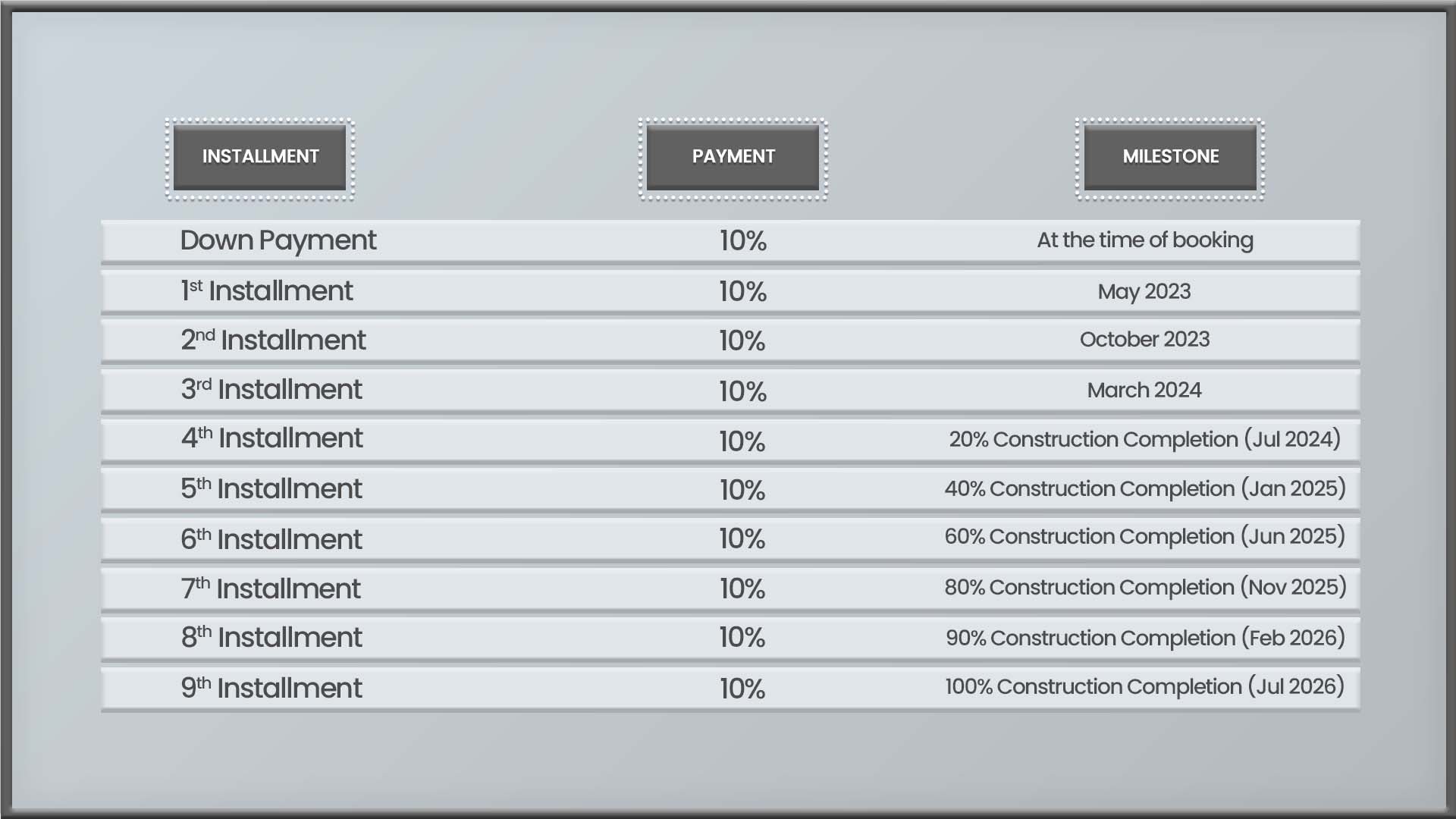The image size is (1456, 819).
Task: Click the 100% Construction Completion milestone
Action: click(1145, 687)
